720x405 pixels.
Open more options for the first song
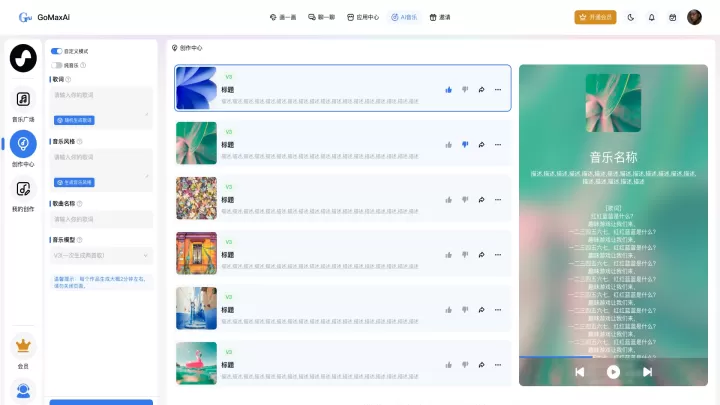pos(497,89)
